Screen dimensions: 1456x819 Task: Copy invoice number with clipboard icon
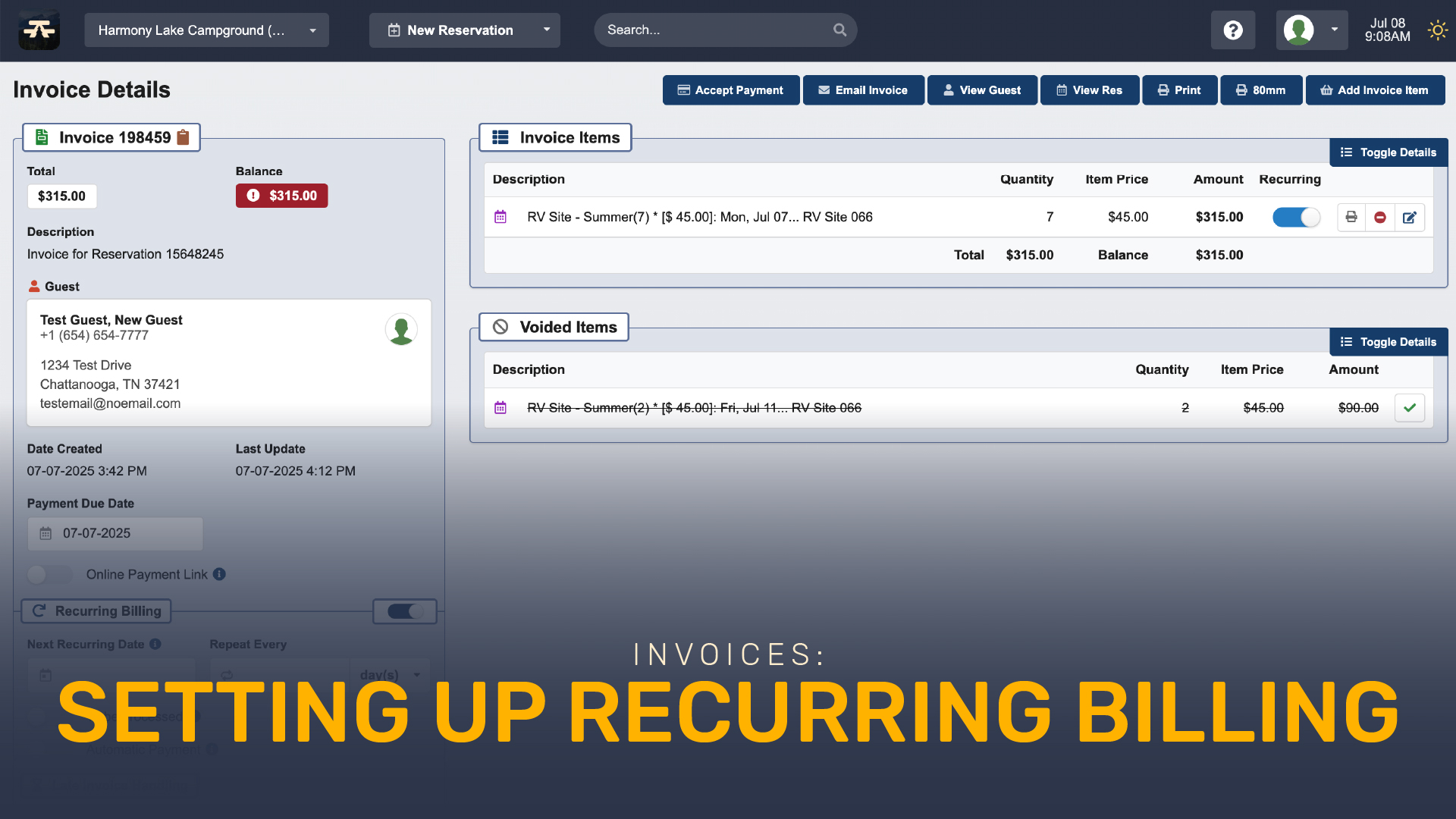point(183,137)
